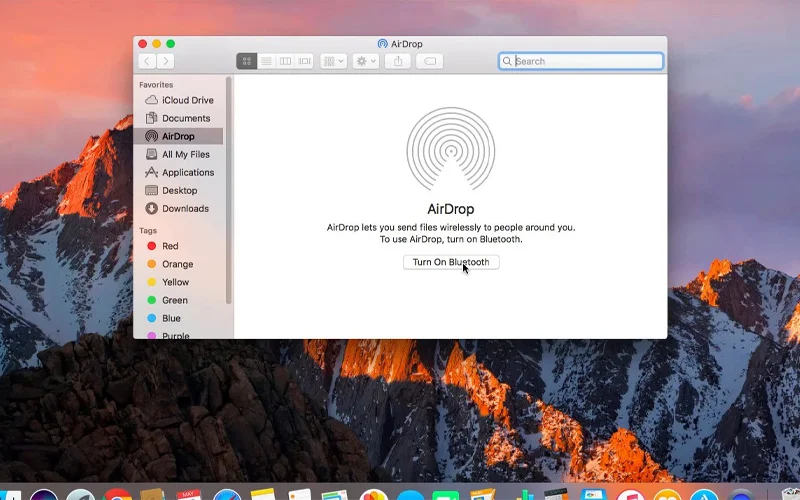
Task: Click the AirDrop window title
Action: point(407,44)
